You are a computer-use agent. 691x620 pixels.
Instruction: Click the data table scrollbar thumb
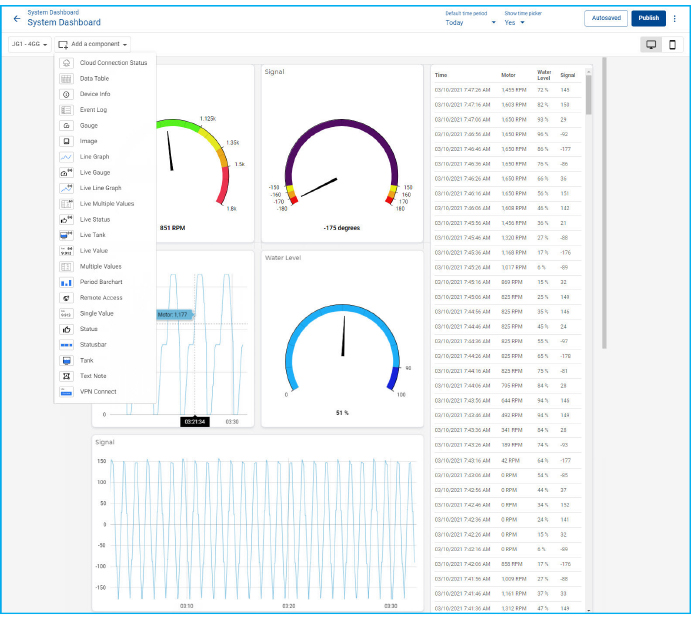tap(588, 95)
